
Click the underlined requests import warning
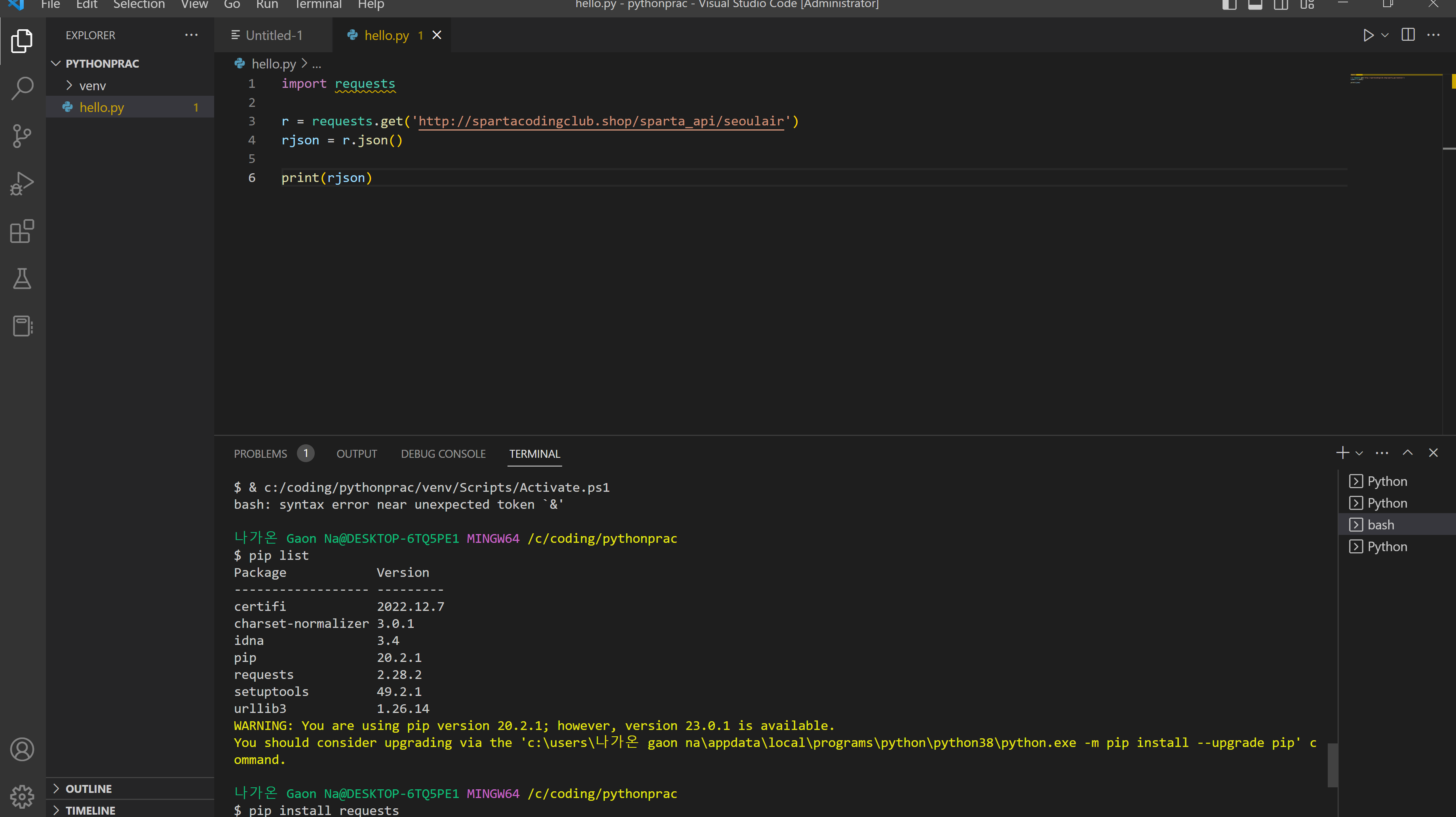point(365,83)
